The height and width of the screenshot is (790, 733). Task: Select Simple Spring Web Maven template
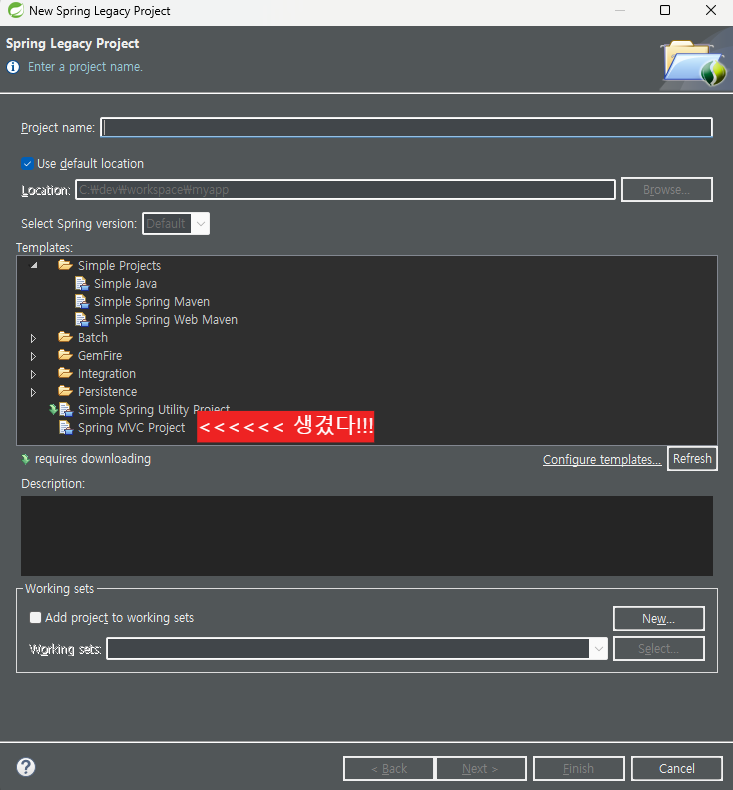click(x=166, y=320)
